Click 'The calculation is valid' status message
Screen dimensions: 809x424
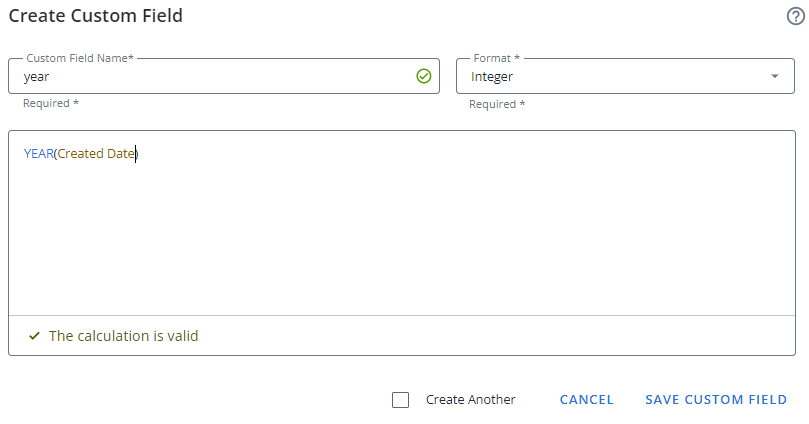[123, 336]
